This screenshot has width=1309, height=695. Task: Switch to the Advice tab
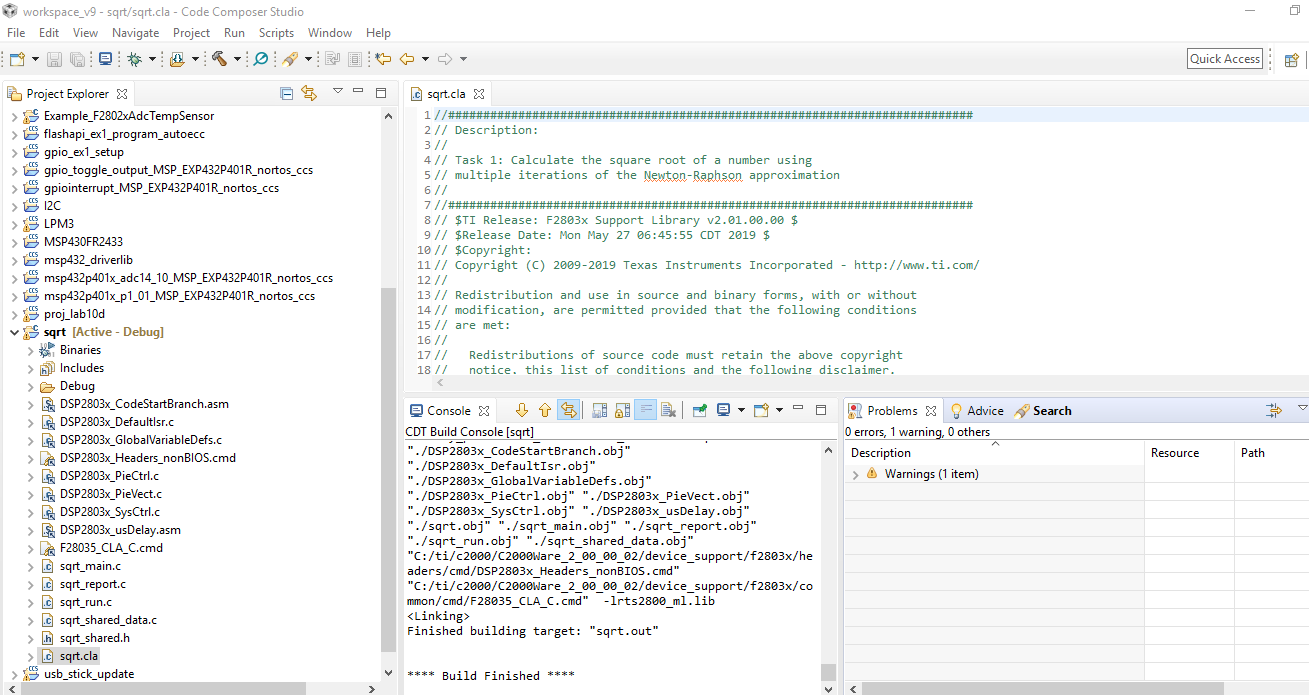[984, 411]
